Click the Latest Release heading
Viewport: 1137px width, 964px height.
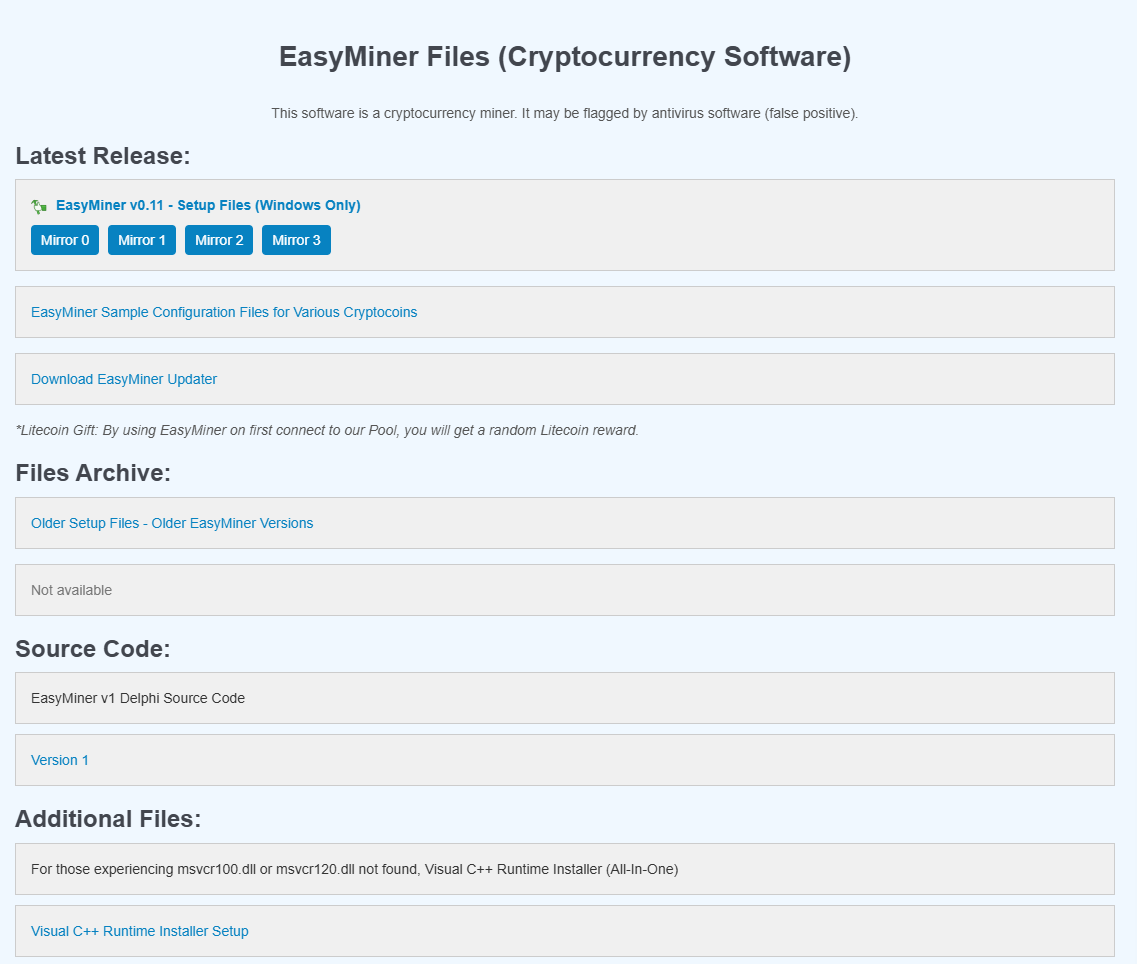pos(103,156)
